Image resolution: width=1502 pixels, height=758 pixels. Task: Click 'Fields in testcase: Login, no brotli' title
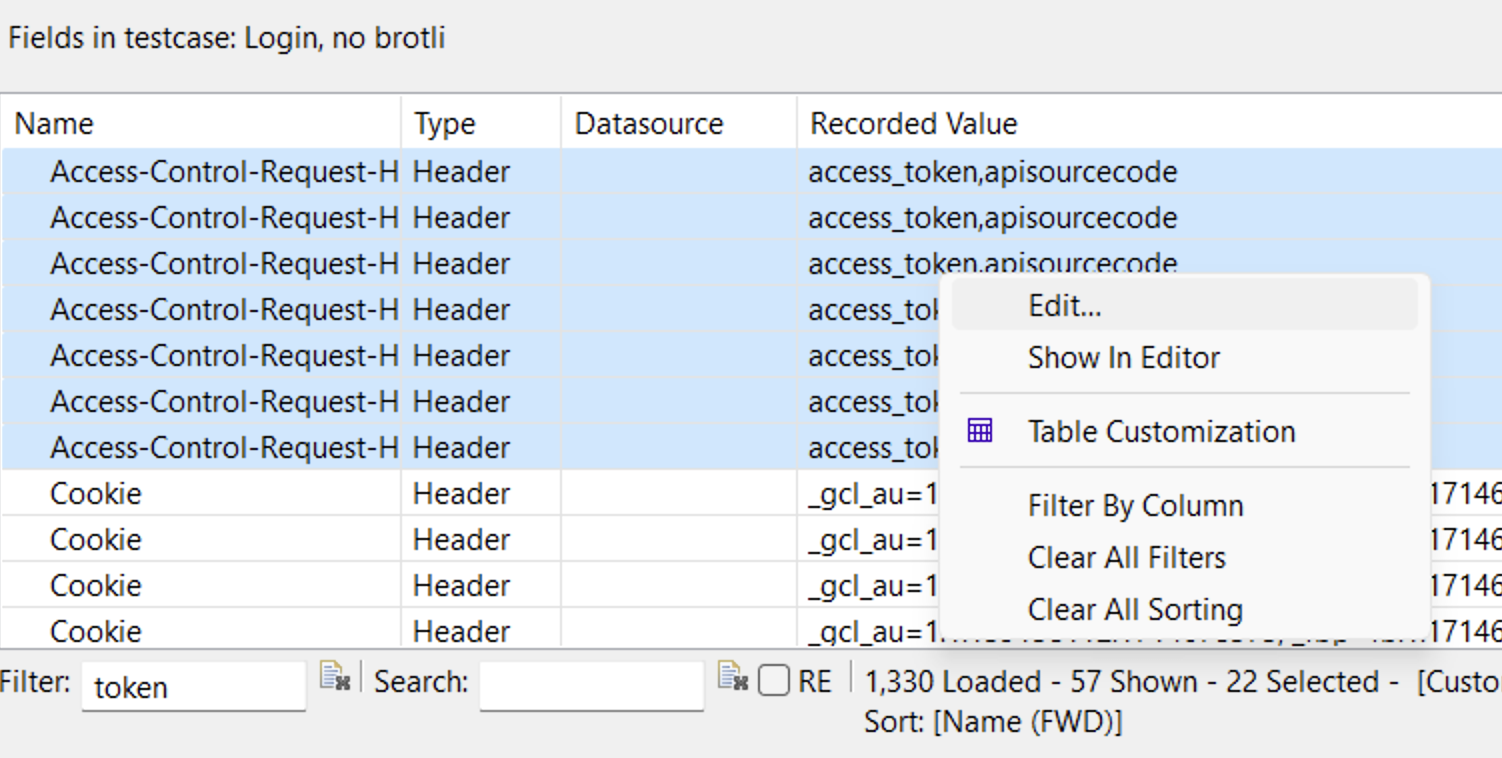(227, 39)
